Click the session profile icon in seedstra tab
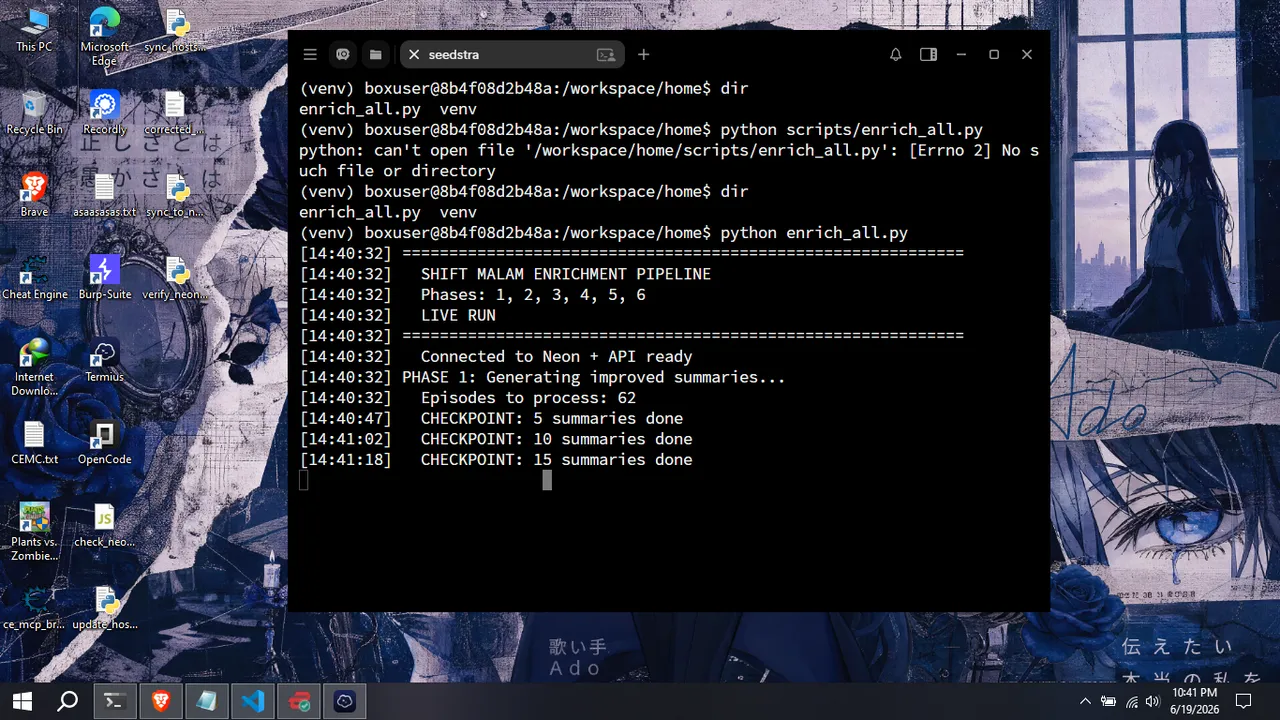Image resolution: width=1280 pixels, height=720 pixels. (605, 55)
